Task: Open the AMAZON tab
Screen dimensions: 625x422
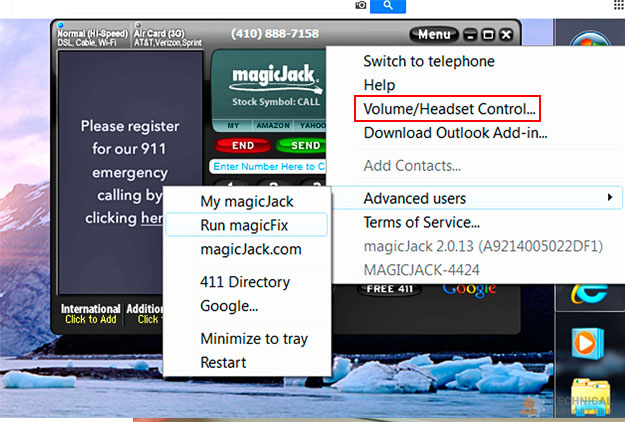Action: (273, 126)
